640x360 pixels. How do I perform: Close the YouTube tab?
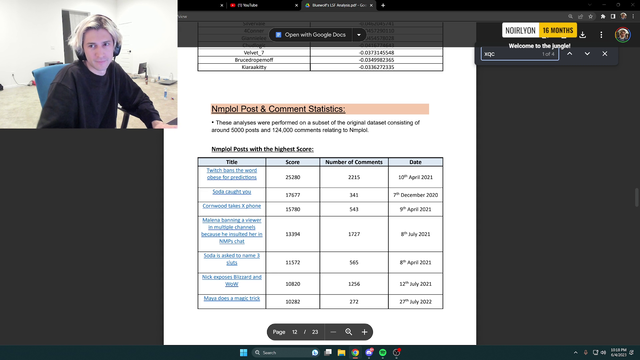(296, 5)
